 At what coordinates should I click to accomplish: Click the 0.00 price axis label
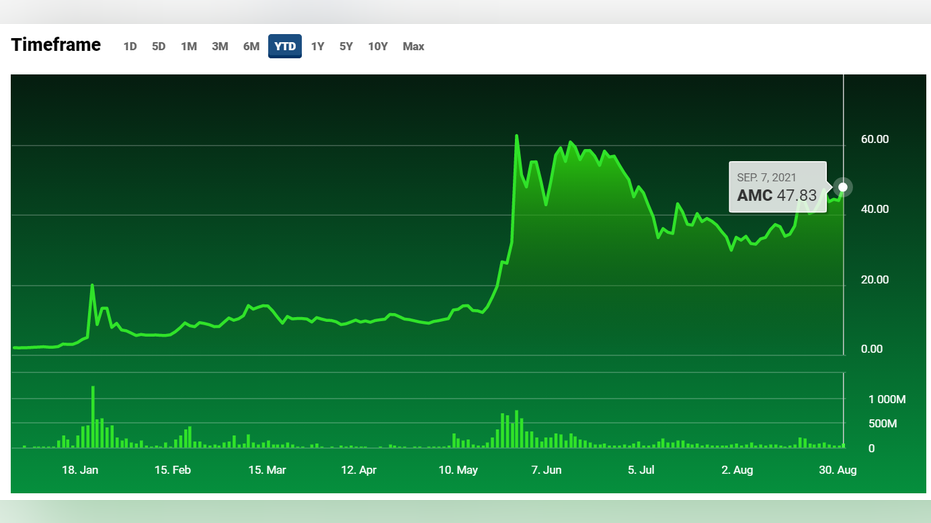point(872,349)
